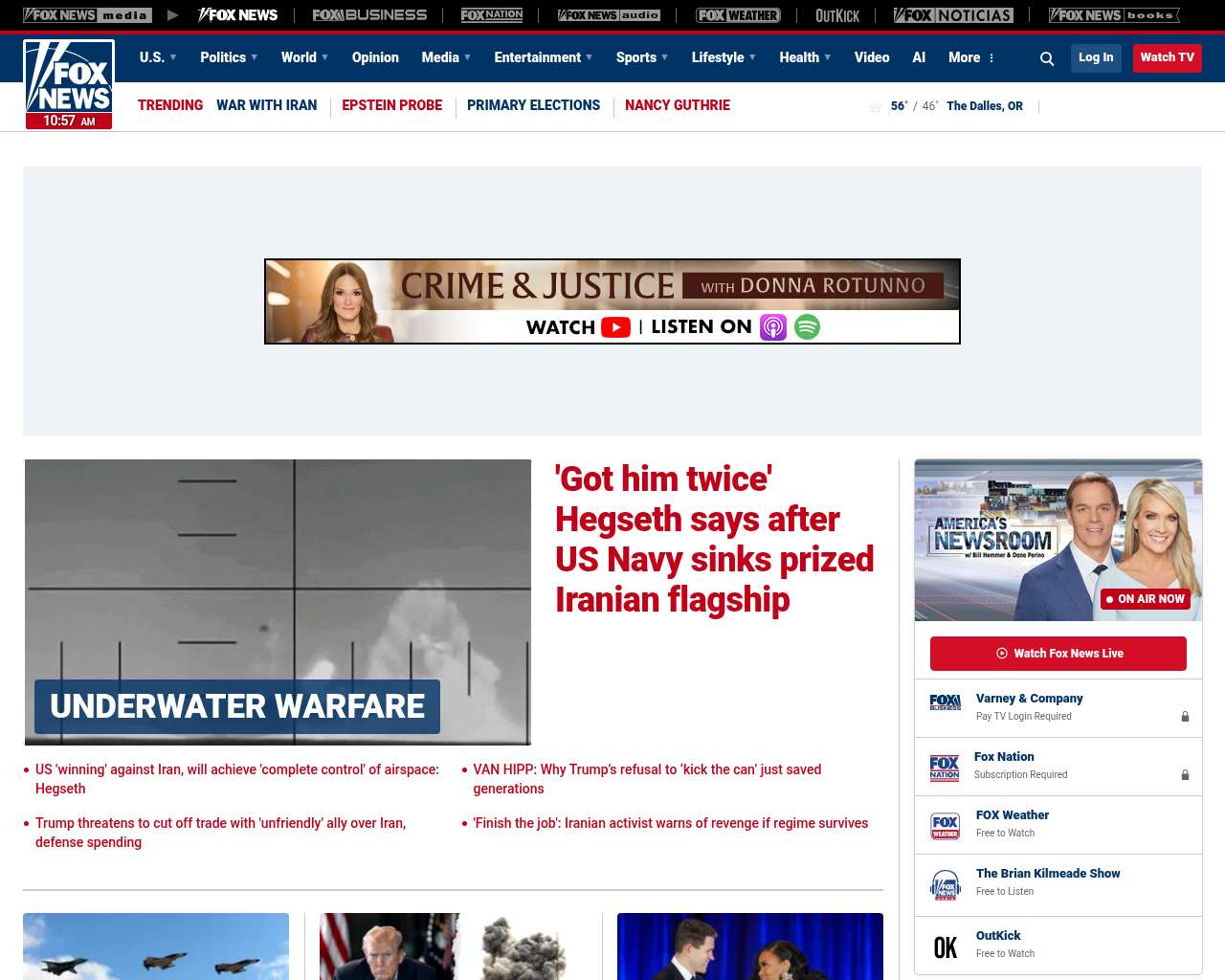
Task: Expand the Politics dropdown menu
Action: click(x=229, y=57)
